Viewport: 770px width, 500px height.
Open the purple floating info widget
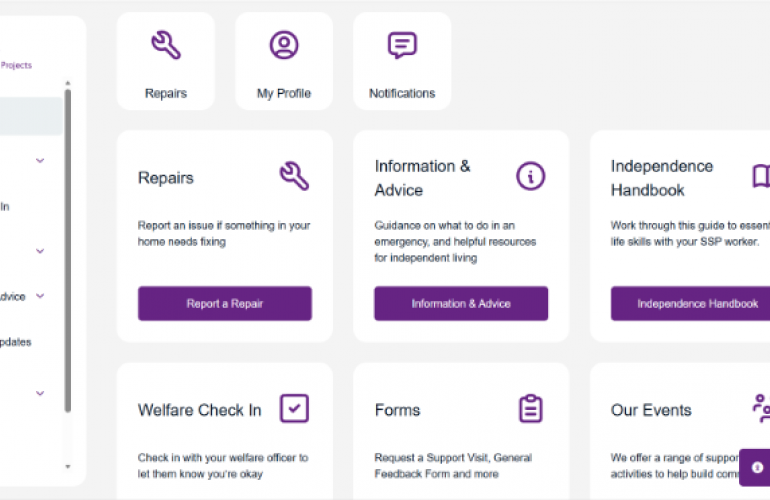pyautogui.click(x=757, y=467)
